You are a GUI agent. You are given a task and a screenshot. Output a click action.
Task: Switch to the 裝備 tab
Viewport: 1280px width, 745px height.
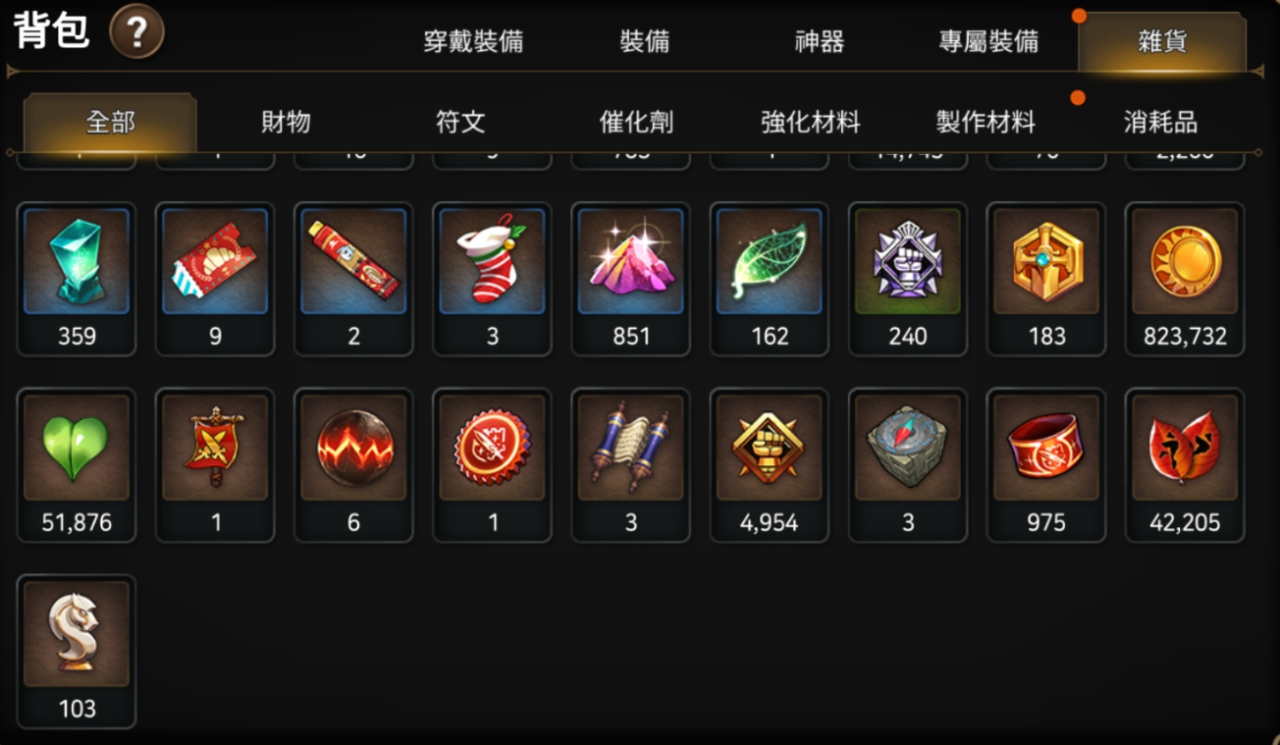point(644,42)
